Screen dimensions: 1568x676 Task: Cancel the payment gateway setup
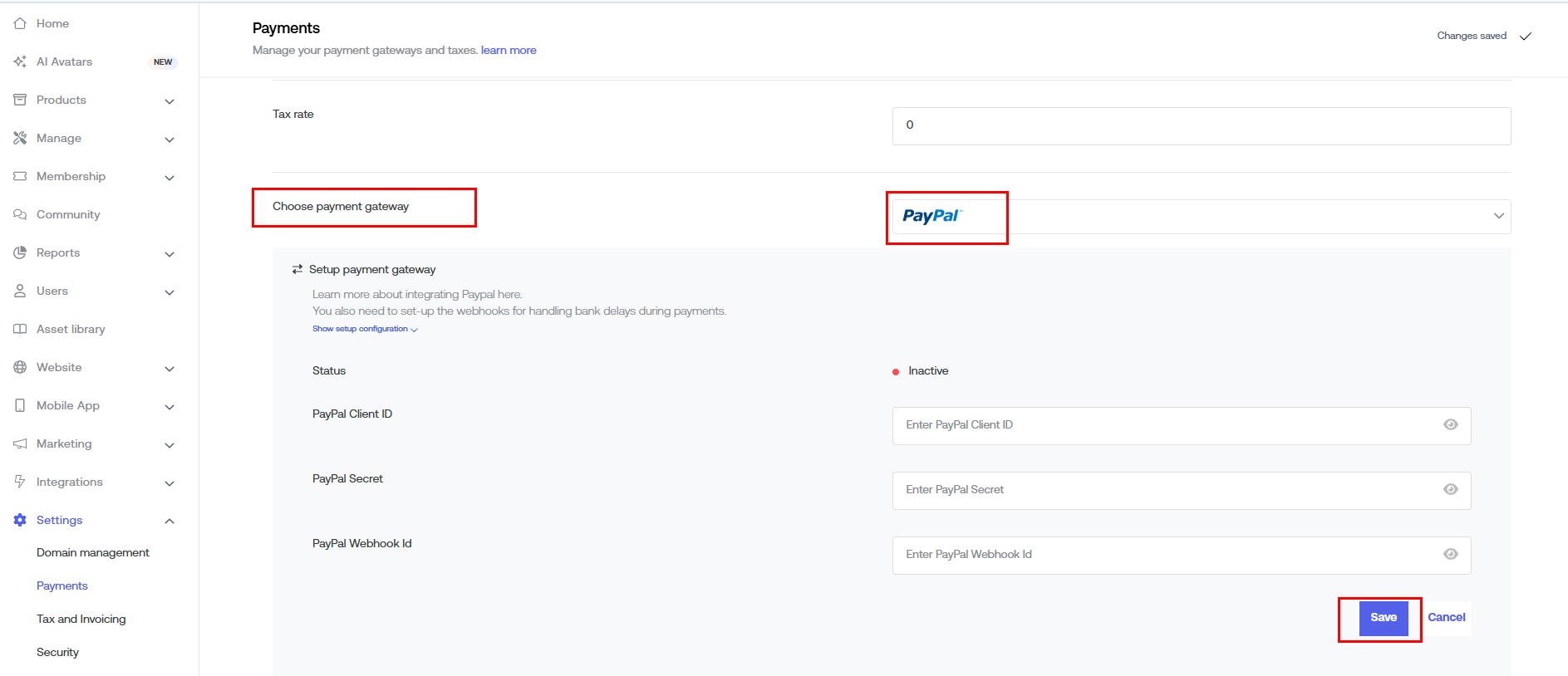(x=1447, y=617)
